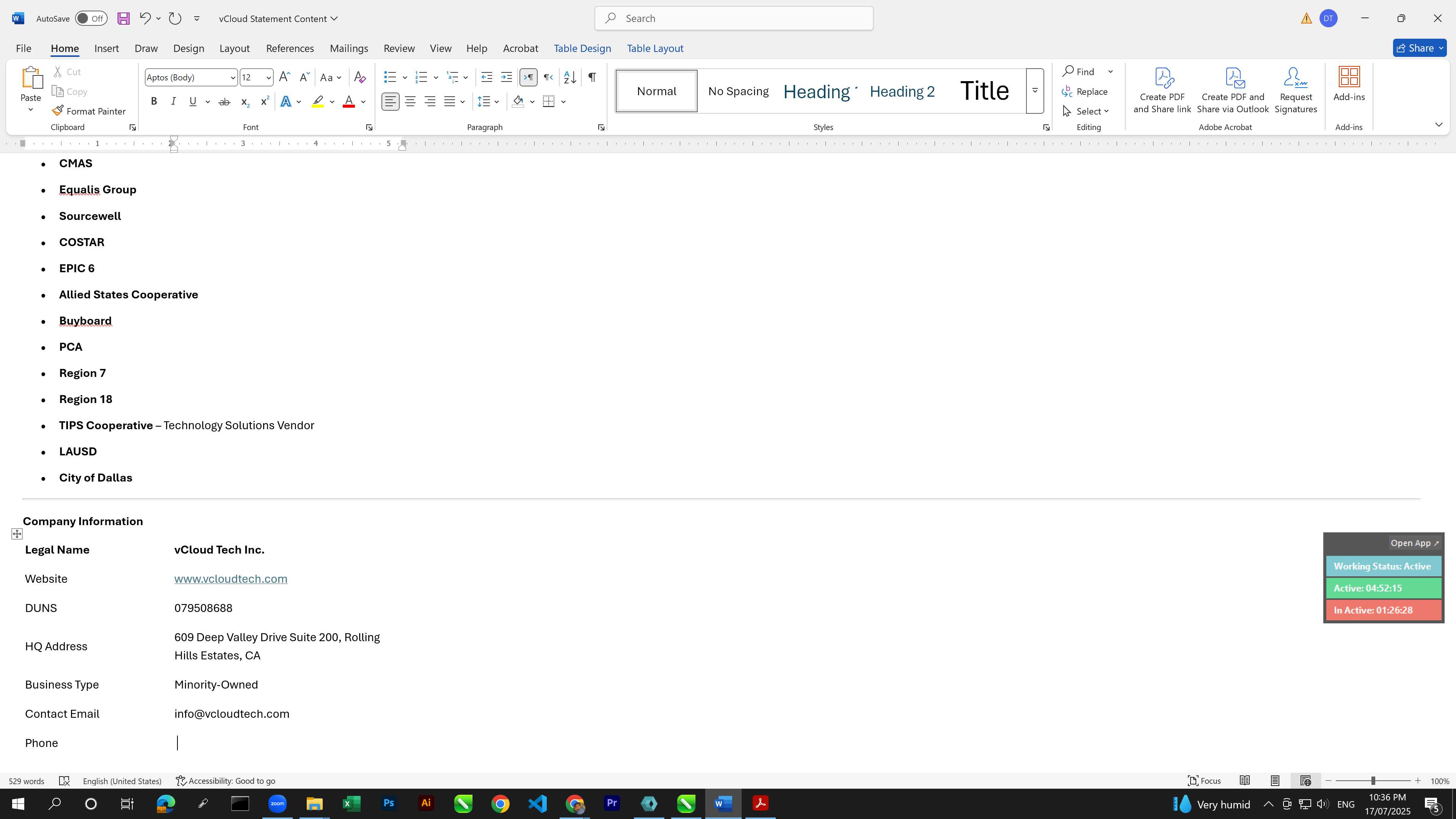The width and height of the screenshot is (1456, 819).
Task: Apply subscript formatting
Action: point(245,102)
